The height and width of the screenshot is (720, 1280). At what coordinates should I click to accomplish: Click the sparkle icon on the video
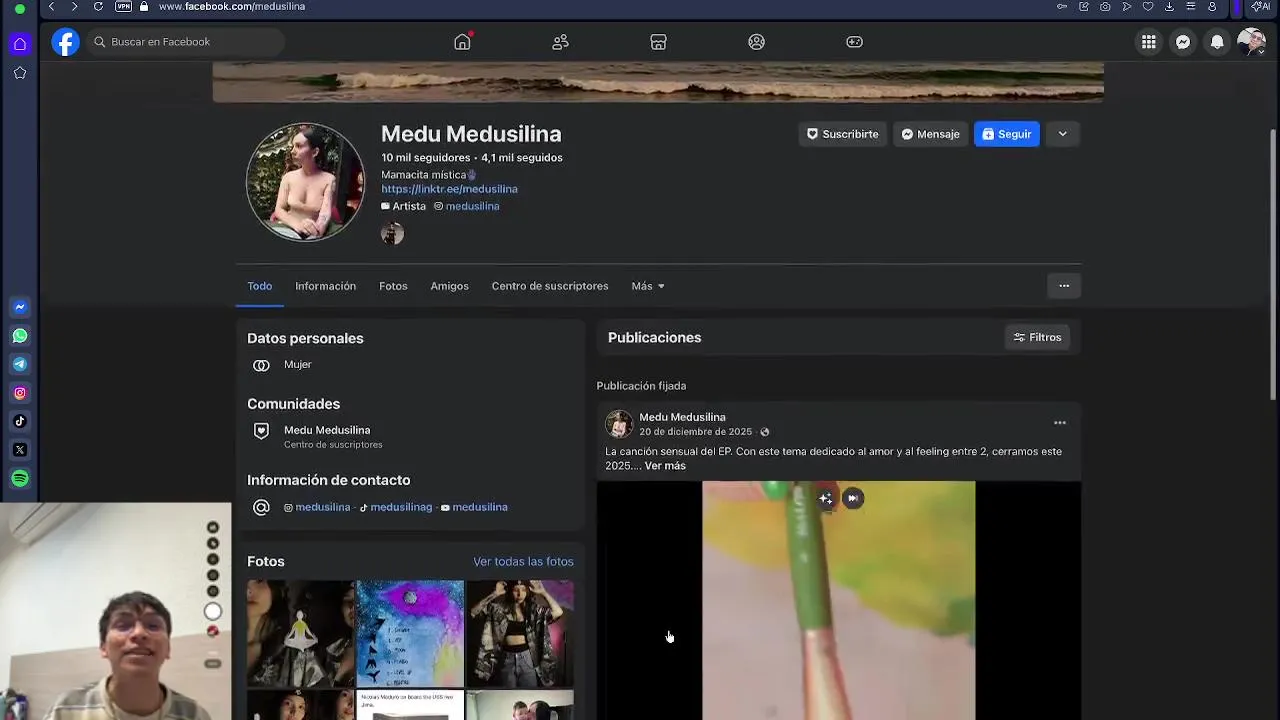(x=825, y=498)
